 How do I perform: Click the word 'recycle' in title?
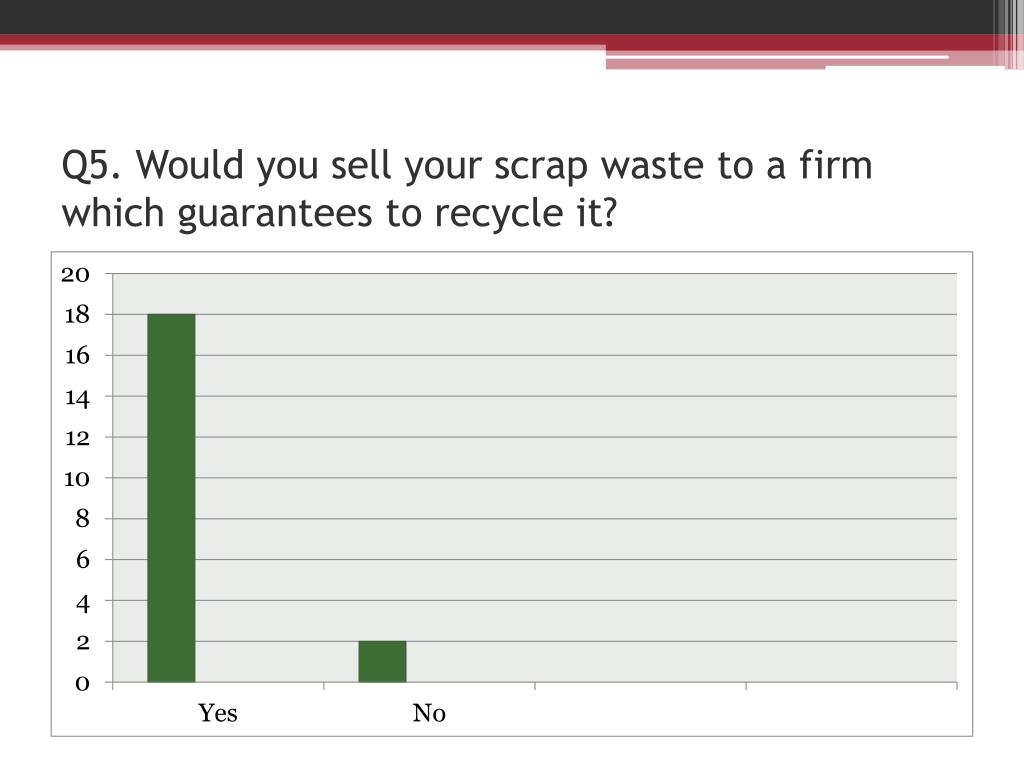point(498,214)
